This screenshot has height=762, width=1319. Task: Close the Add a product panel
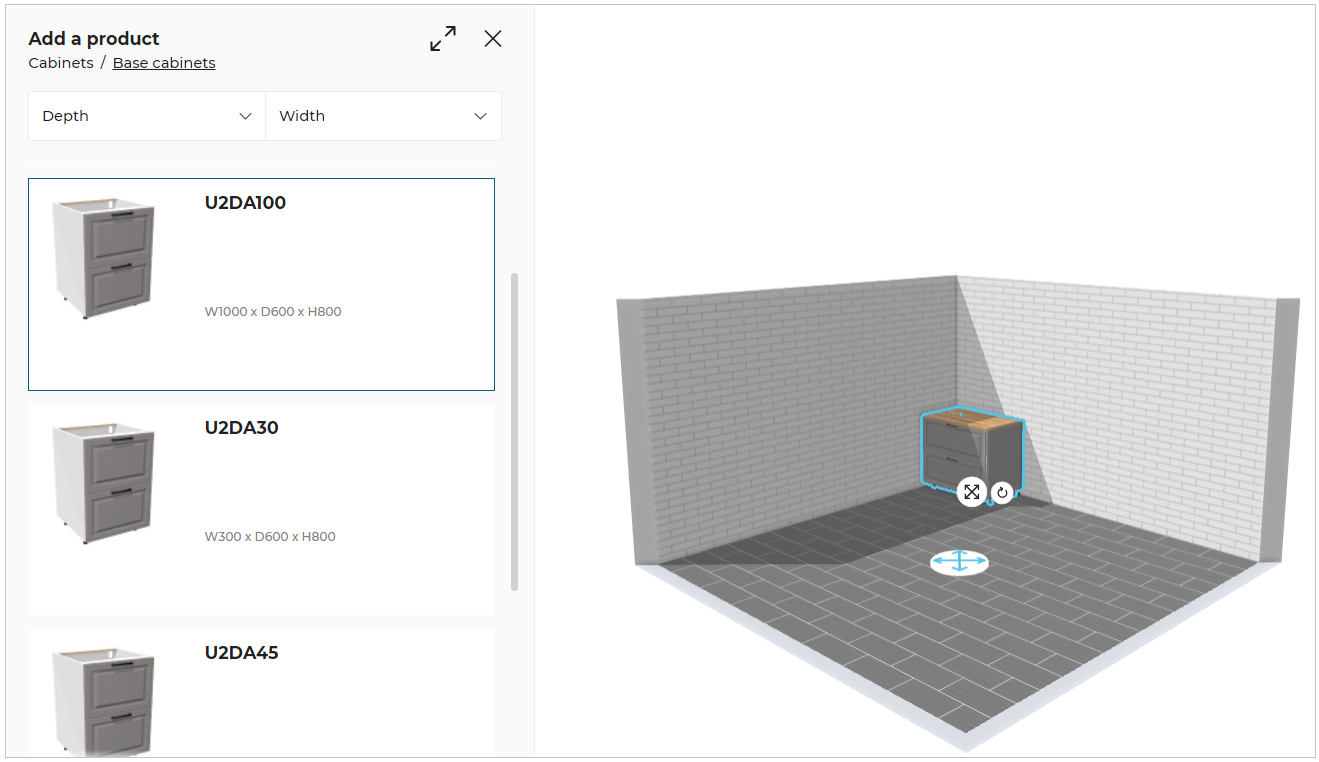493,39
